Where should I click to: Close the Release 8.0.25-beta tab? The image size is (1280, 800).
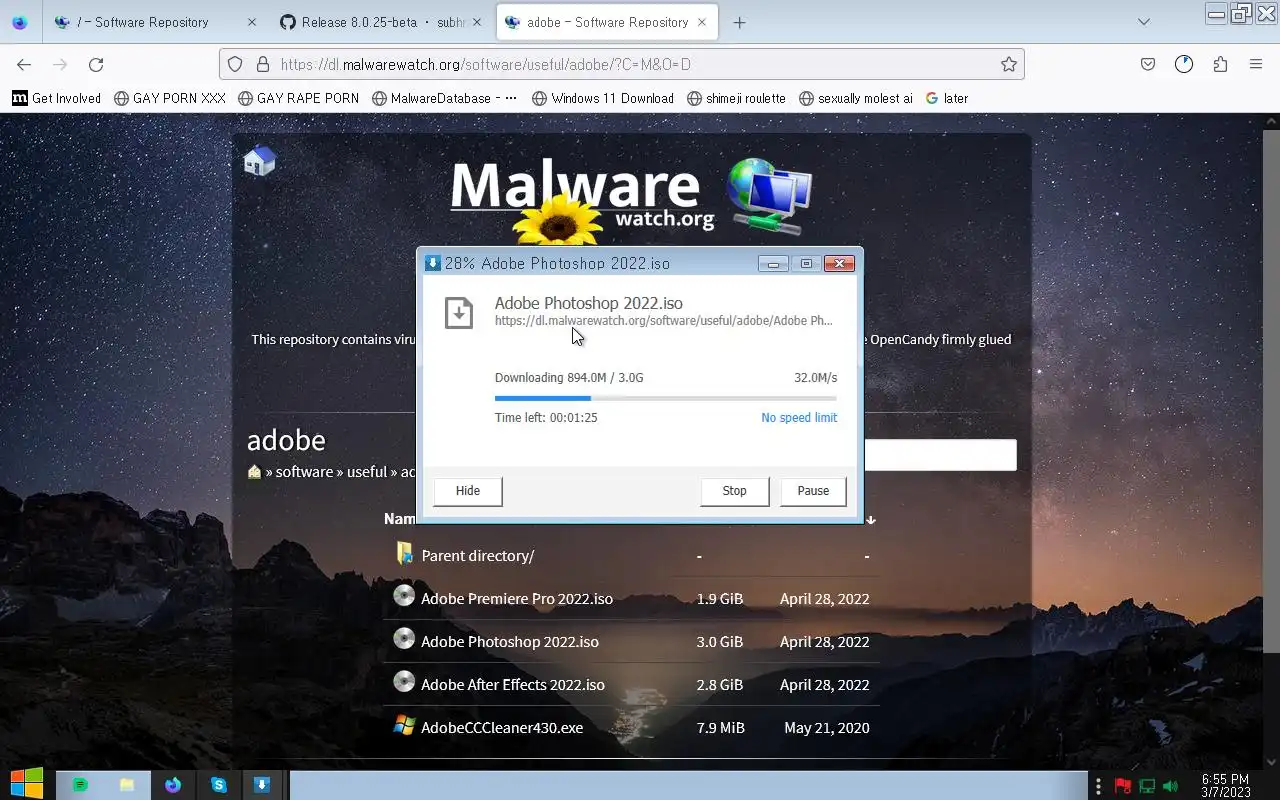click(476, 22)
